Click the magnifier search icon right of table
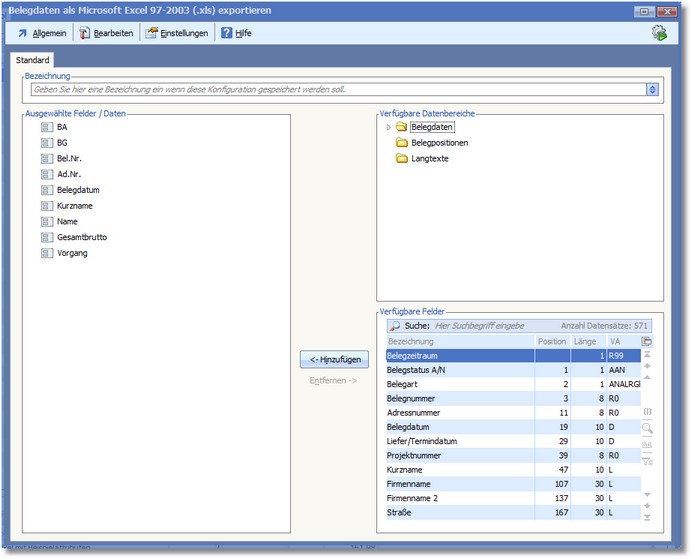The image size is (692, 559). (x=647, y=428)
